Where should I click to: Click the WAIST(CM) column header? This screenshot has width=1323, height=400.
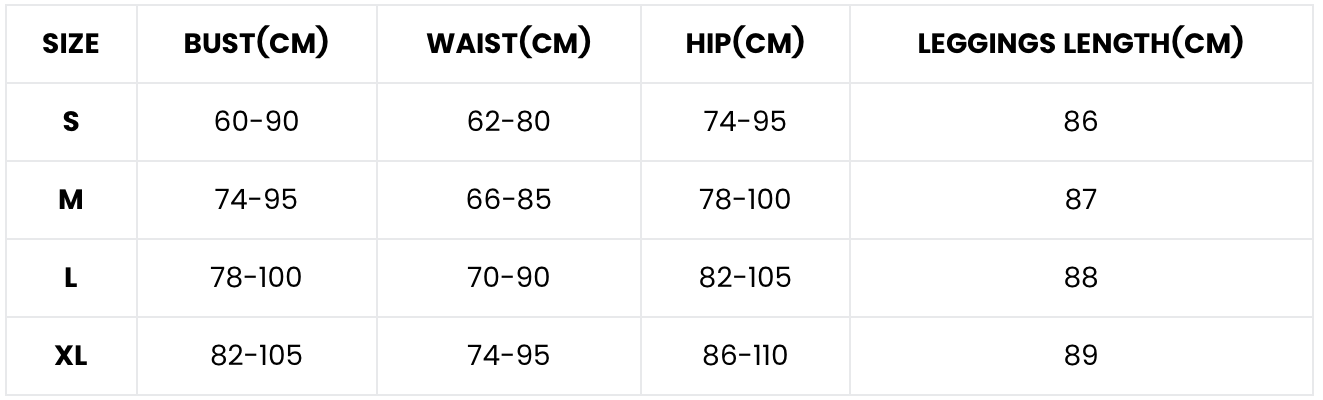(508, 44)
